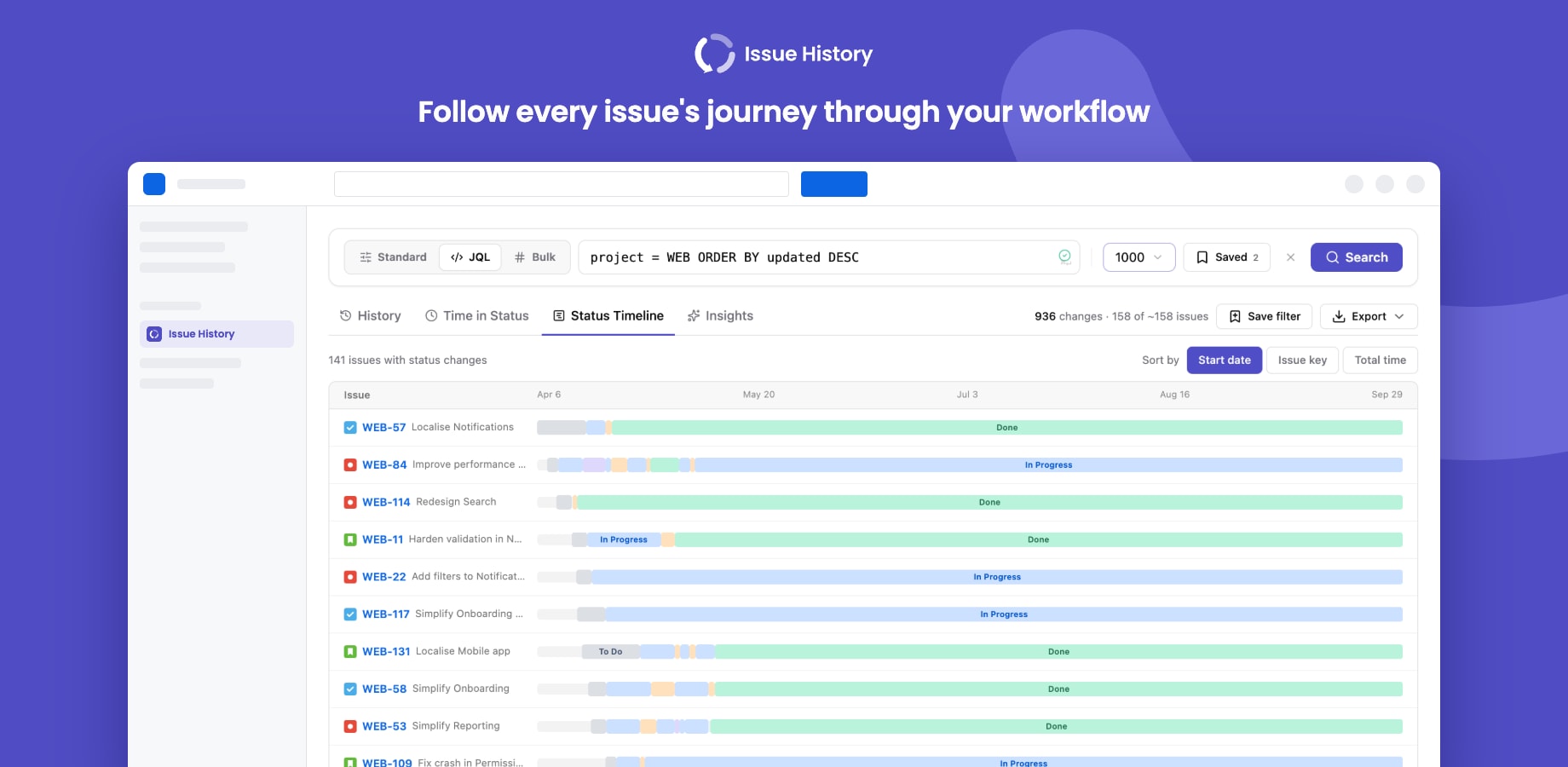Click the blue app square icon
The image size is (1568, 767).
(154, 184)
